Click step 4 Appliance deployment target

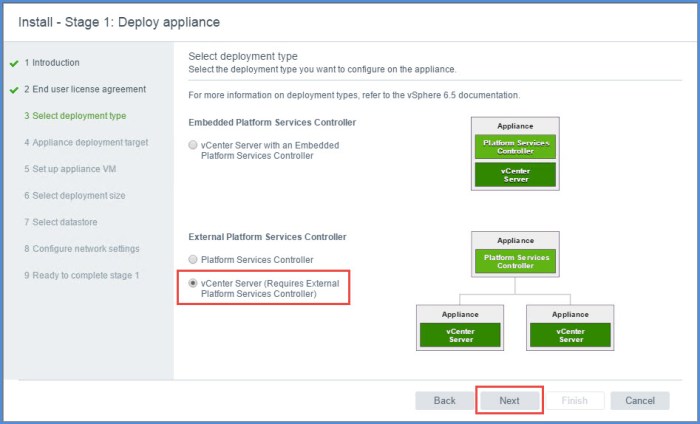(x=86, y=142)
